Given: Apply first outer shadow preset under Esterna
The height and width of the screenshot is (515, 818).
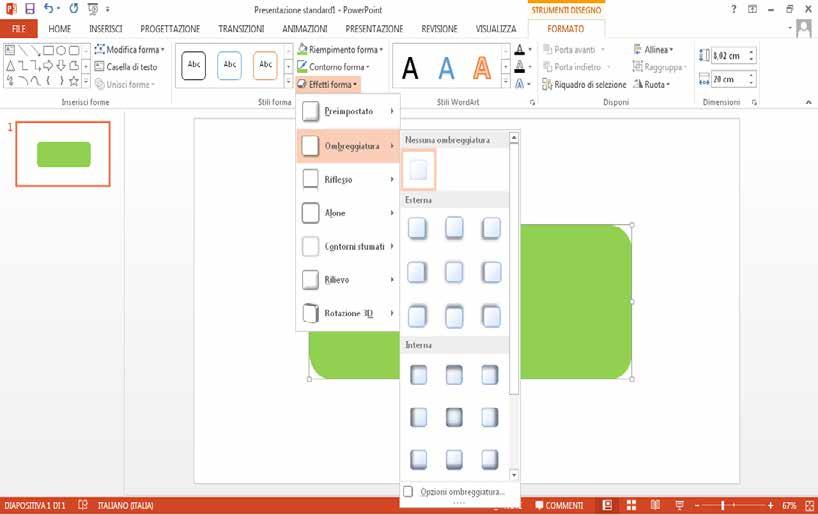Looking at the screenshot, I should tap(417, 229).
